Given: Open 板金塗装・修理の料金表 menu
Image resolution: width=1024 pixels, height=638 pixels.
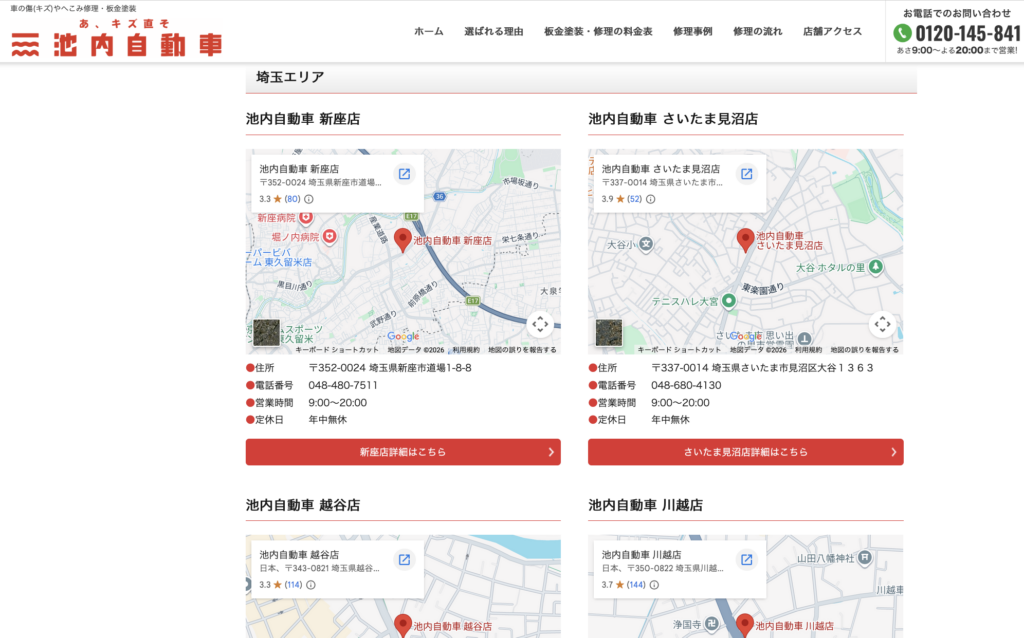Looking at the screenshot, I should click(598, 31).
